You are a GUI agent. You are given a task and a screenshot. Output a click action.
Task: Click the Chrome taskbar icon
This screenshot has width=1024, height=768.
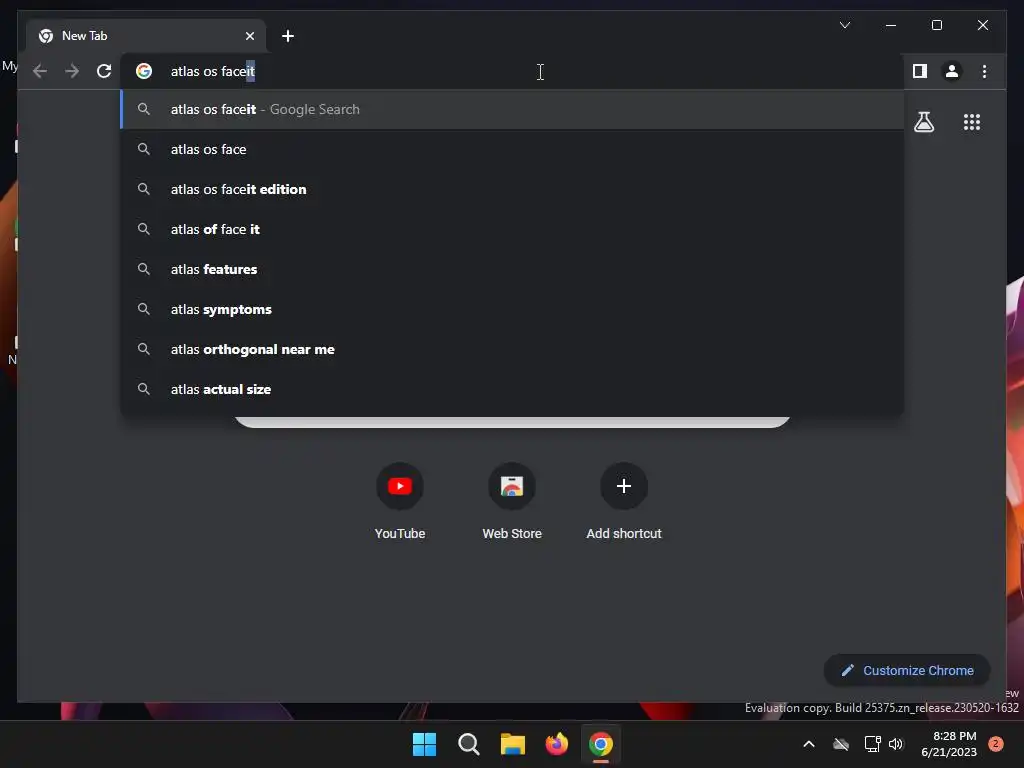[x=601, y=744]
